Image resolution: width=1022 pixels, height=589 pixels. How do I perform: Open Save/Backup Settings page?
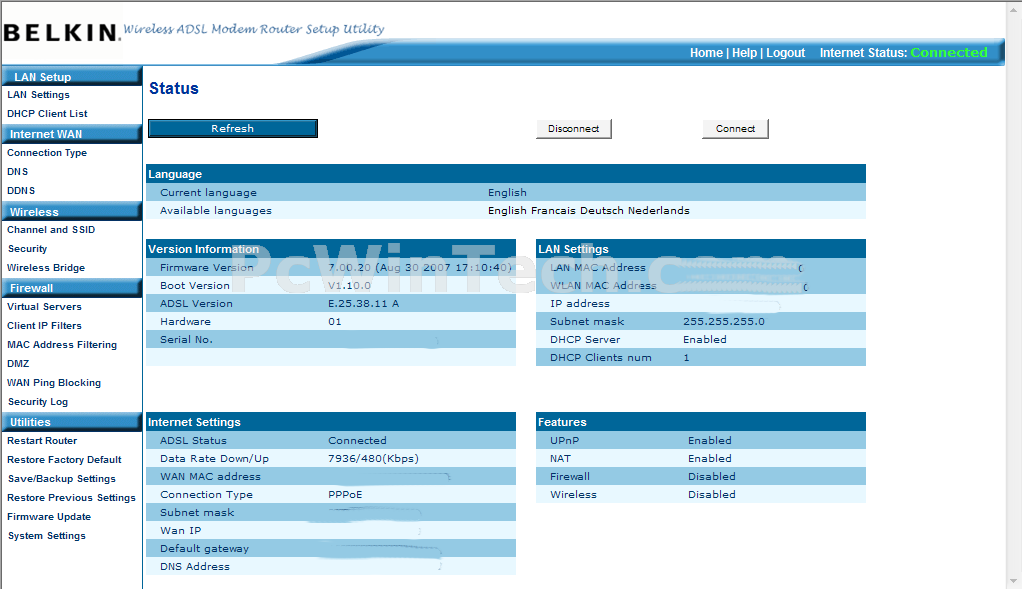point(62,478)
